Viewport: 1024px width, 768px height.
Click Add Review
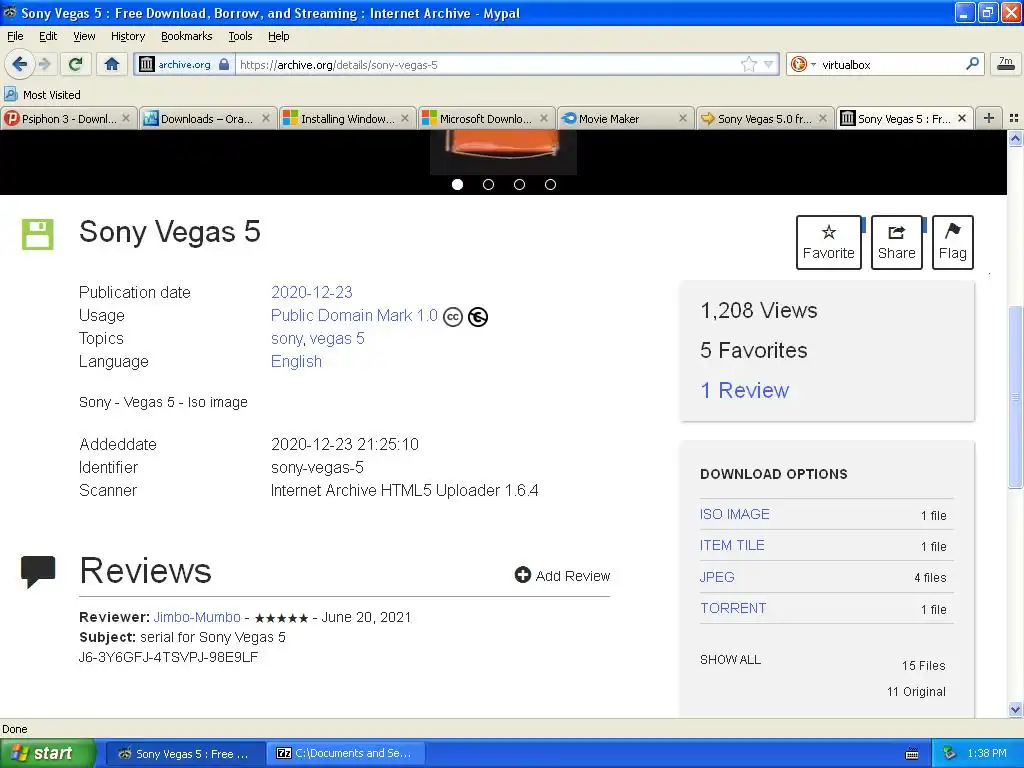coord(562,575)
